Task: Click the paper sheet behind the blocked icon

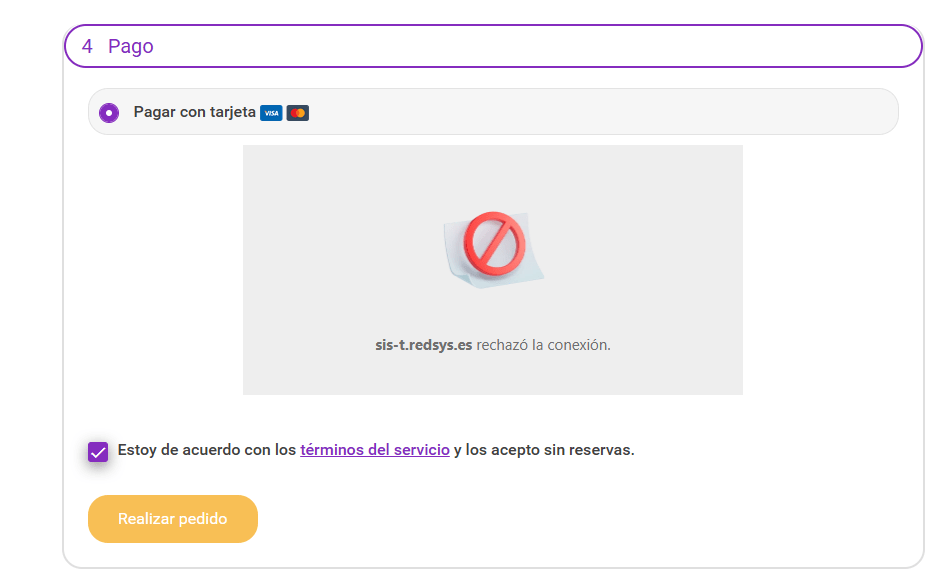Action: point(532,268)
